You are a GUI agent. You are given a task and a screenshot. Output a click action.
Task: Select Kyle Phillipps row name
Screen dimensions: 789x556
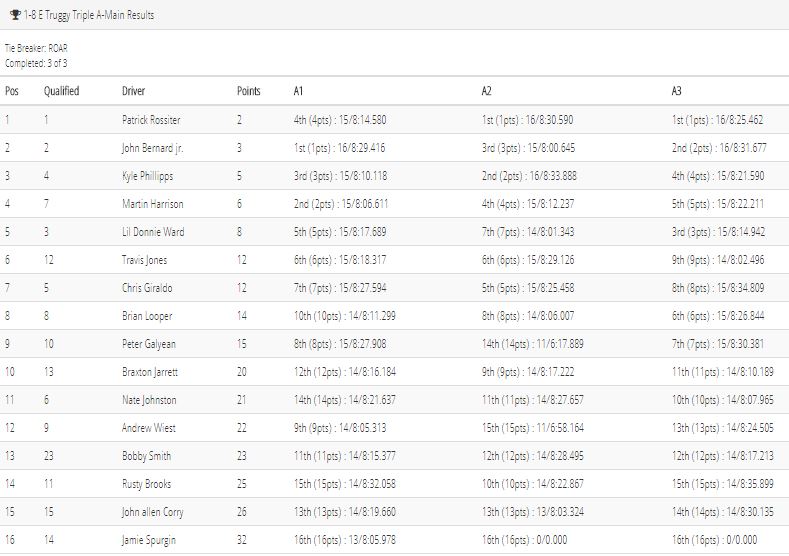click(147, 176)
